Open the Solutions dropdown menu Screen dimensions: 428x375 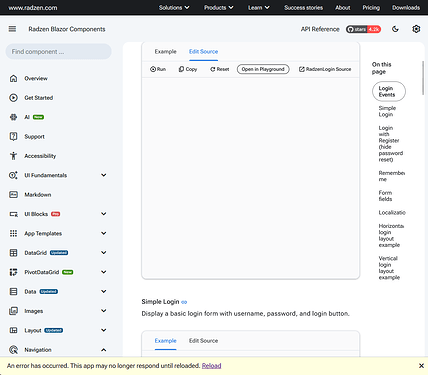(174, 7)
